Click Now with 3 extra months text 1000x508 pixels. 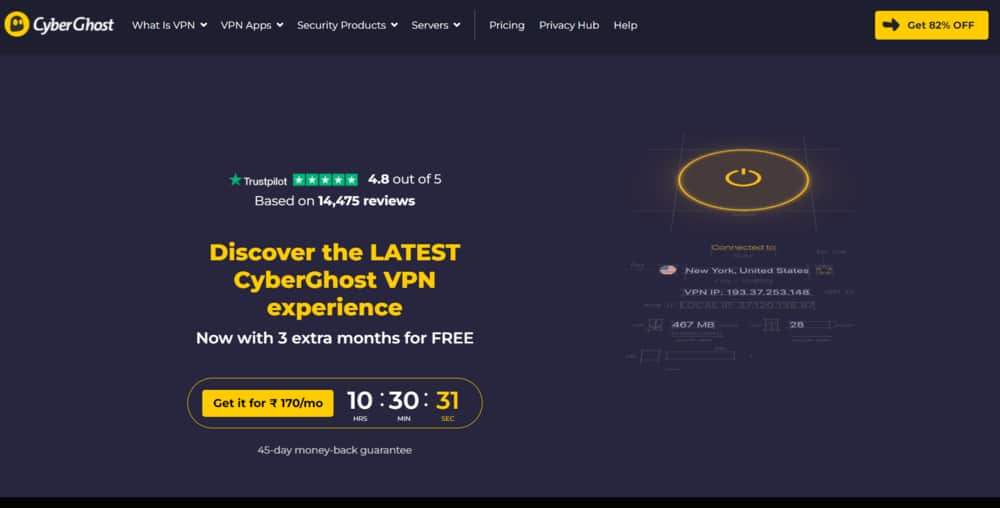click(x=335, y=338)
